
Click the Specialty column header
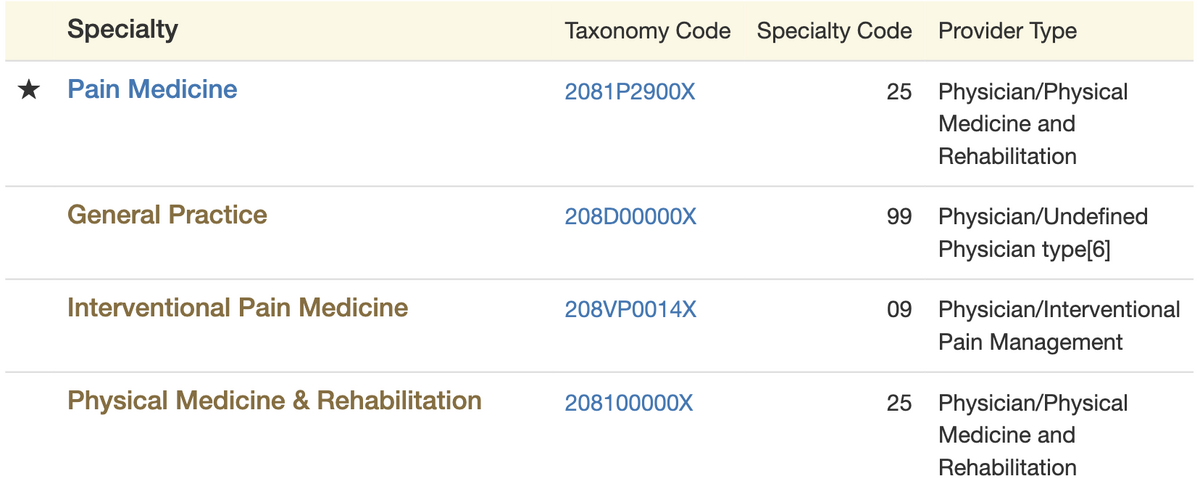(122, 30)
